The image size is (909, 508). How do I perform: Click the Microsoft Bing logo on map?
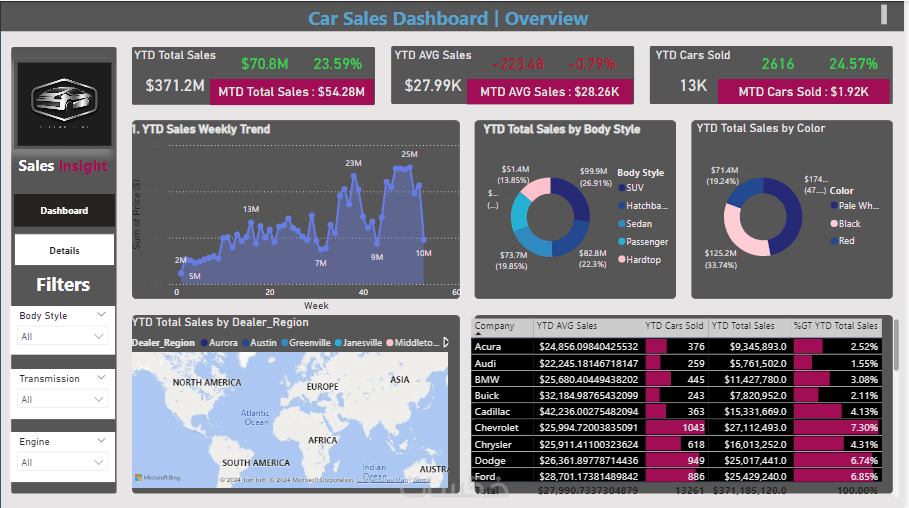tap(158, 478)
